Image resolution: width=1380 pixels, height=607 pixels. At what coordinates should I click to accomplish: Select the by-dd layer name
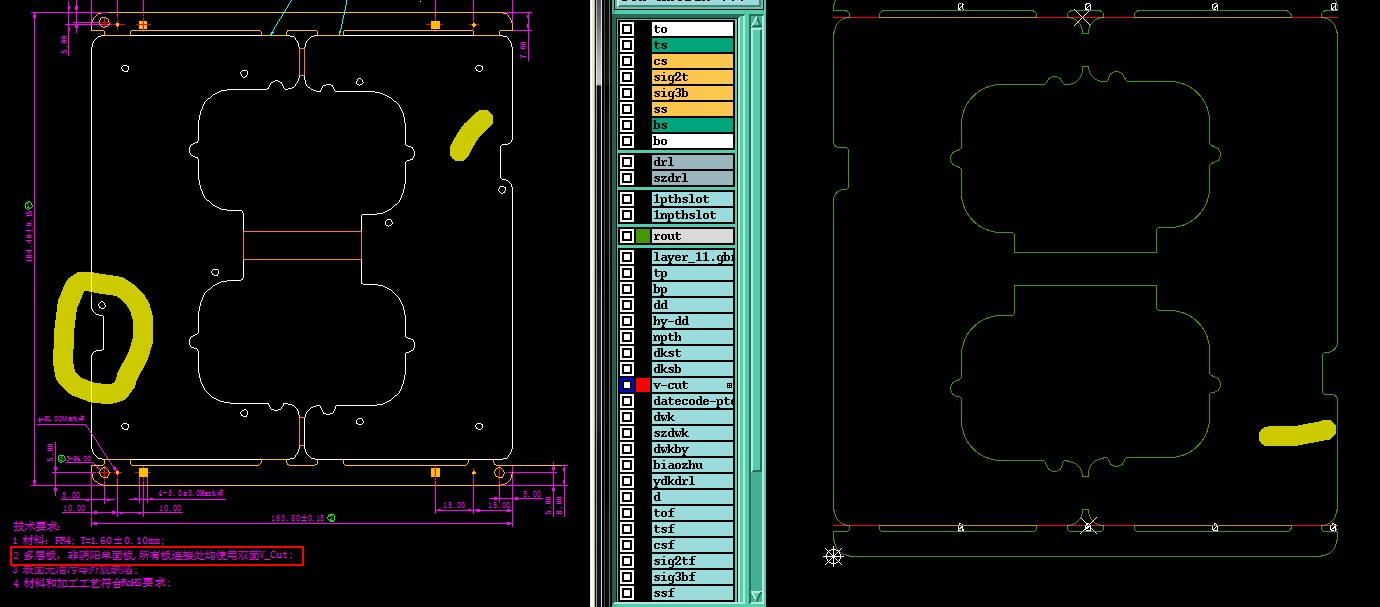tap(692, 321)
